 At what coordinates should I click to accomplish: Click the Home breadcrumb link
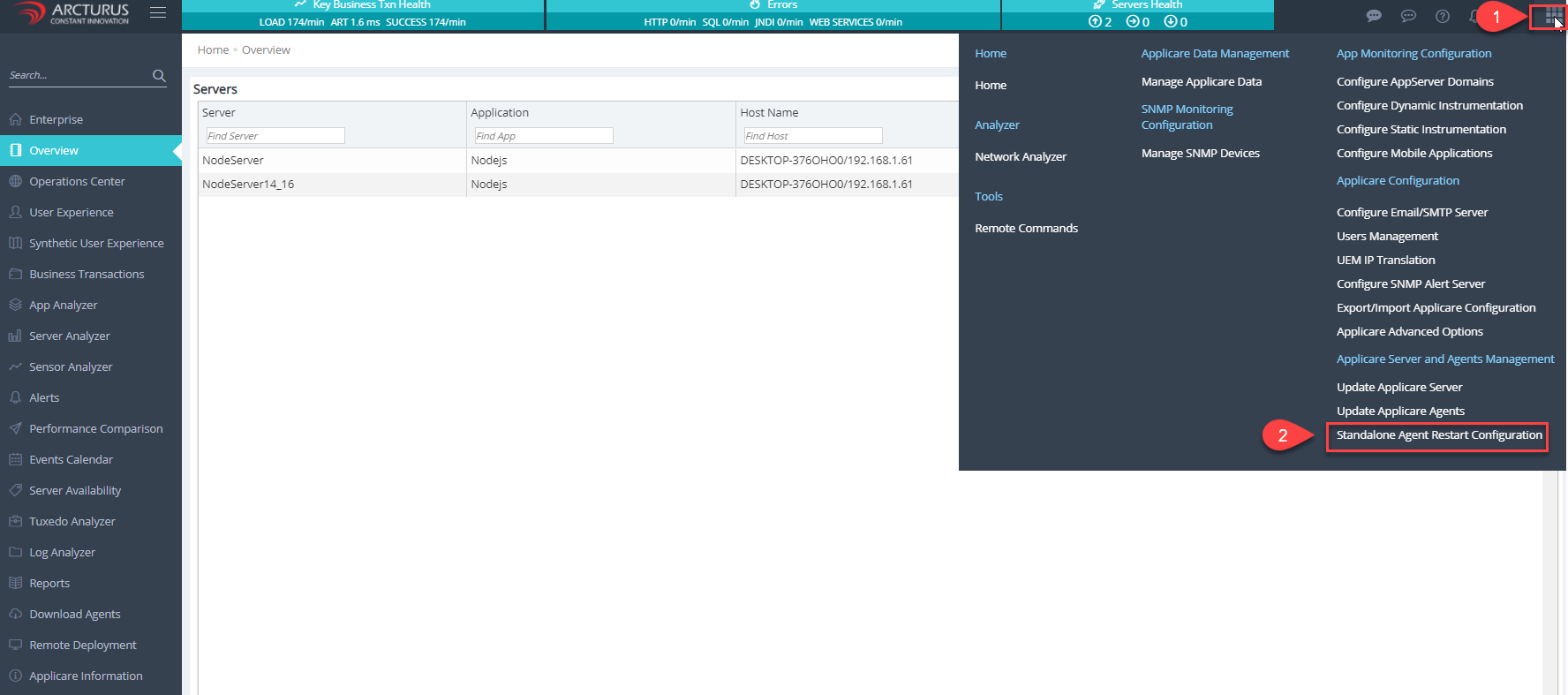pyautogui.click(x=213, y=50)
